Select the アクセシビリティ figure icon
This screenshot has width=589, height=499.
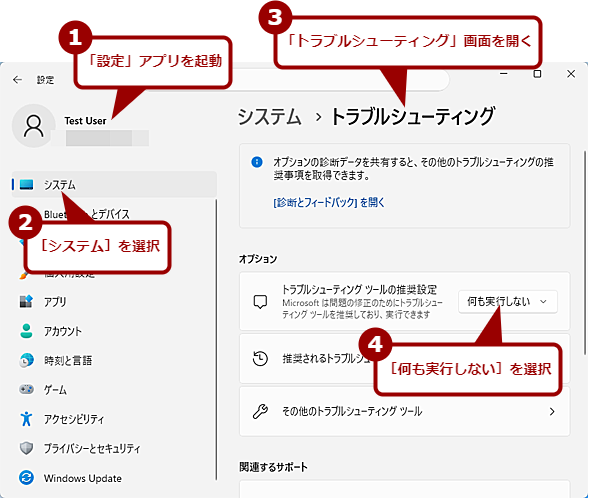[x=26, y=419]
